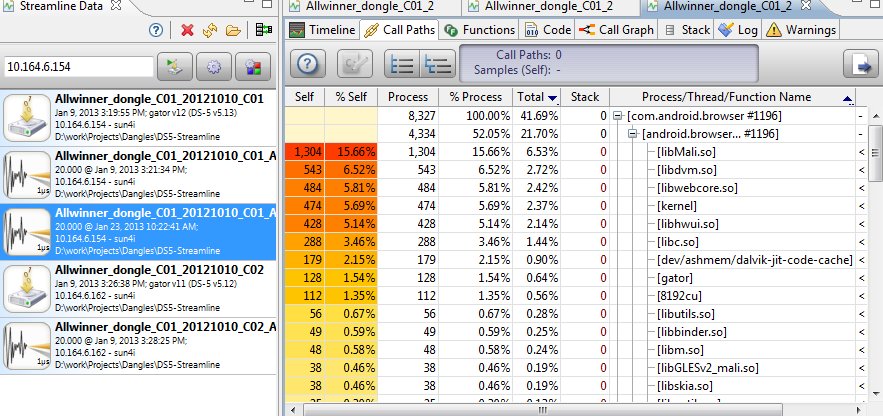This screenshot has width=883, height=416.
Task: Select the [libdvm.so] row
Action: click(x=576, y=170)
